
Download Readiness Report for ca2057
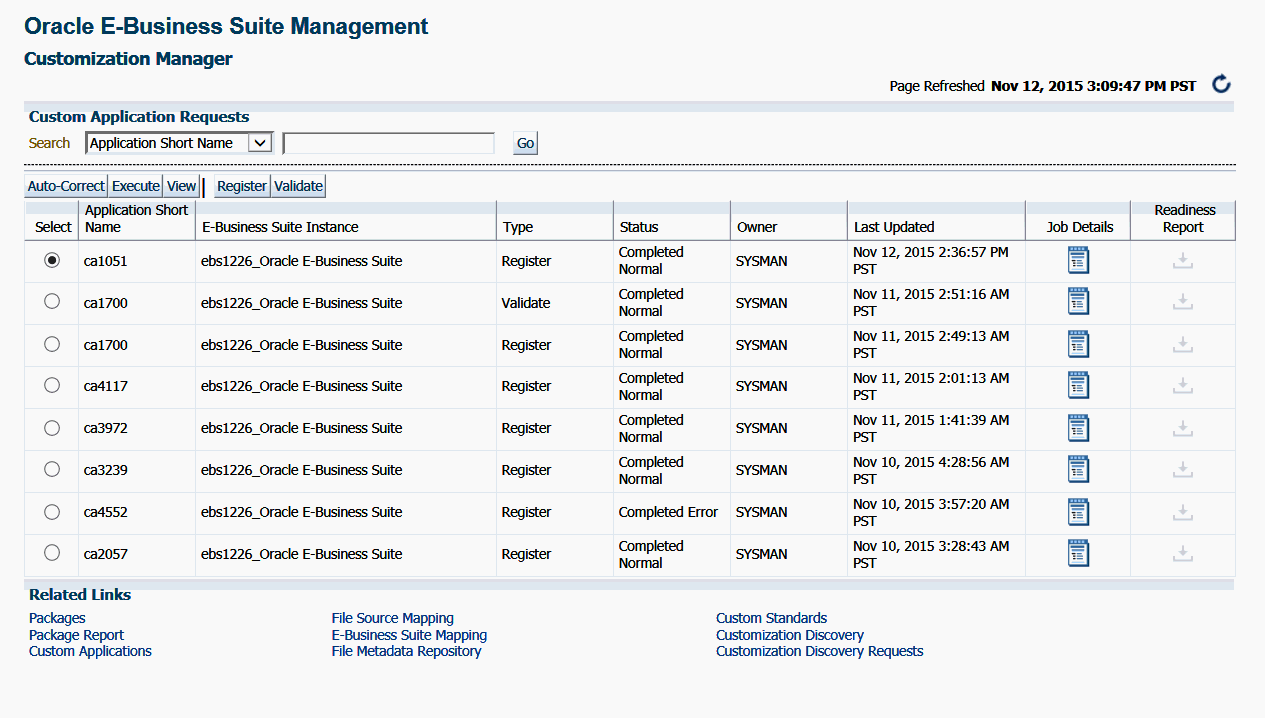[1183, 554]
